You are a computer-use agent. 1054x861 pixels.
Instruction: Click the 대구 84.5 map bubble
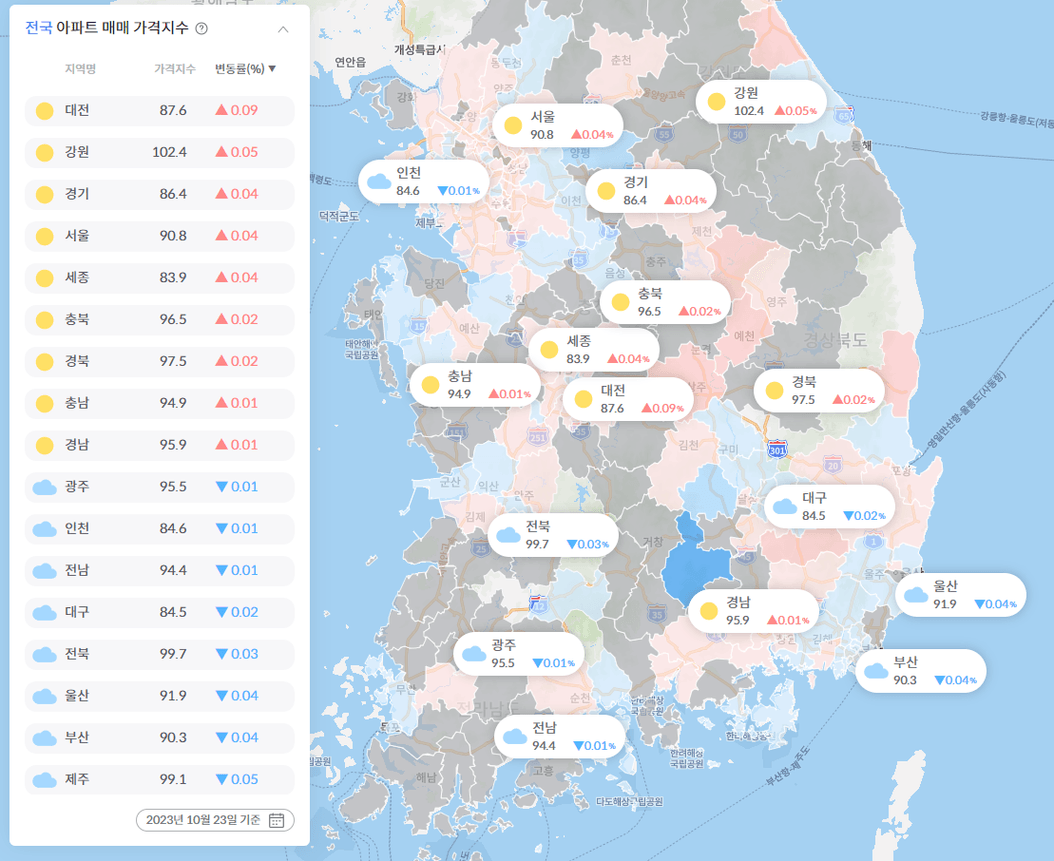tap(829, 507)
